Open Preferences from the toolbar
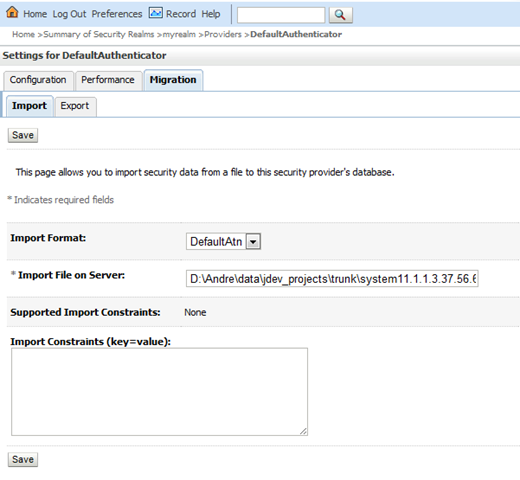The image size is (520, 480). coord(117,14)
